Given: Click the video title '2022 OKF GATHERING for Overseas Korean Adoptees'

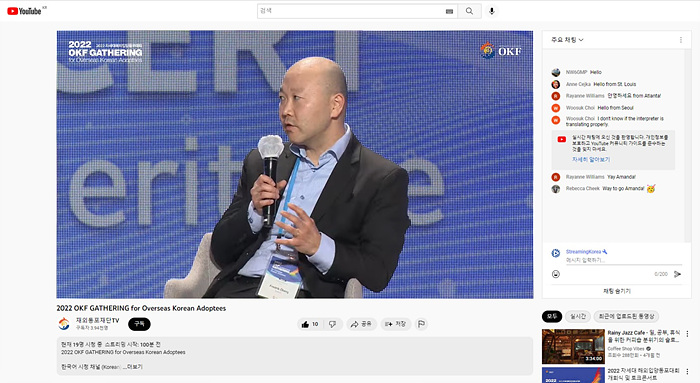Looking at the screenshot, I should click(x=141, y=308).
